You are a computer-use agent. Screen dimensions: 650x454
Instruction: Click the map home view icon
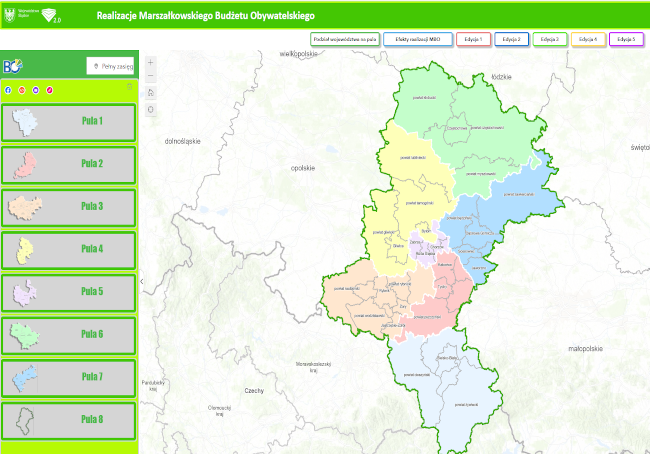pyautogui.click(x=150, y=92)
